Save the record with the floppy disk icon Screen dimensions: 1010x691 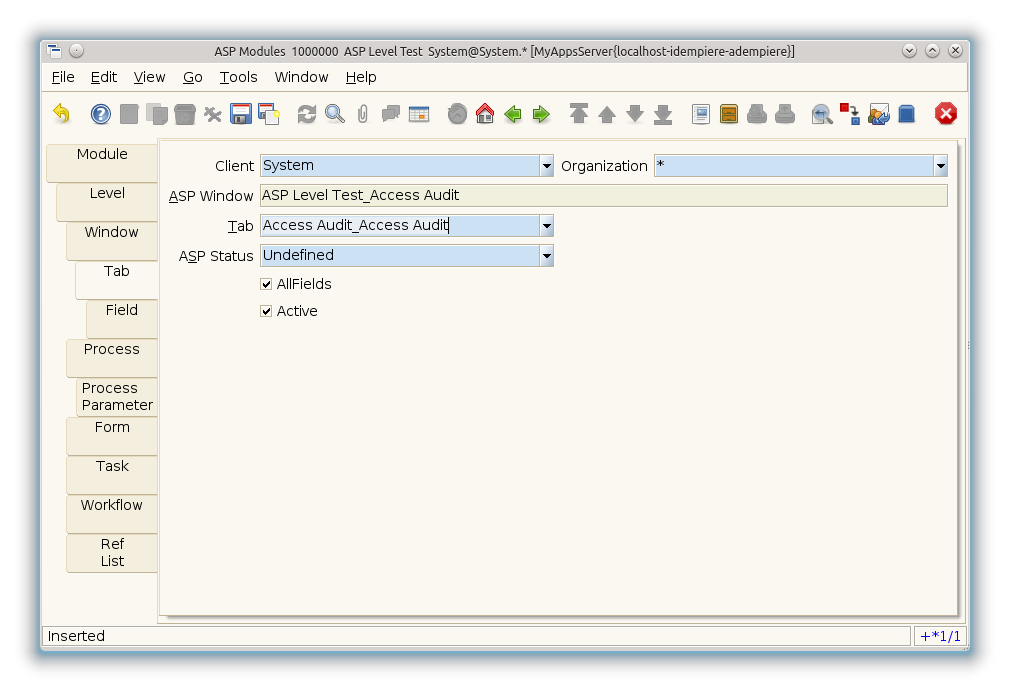pyautogui.click(x=240, y=114)
